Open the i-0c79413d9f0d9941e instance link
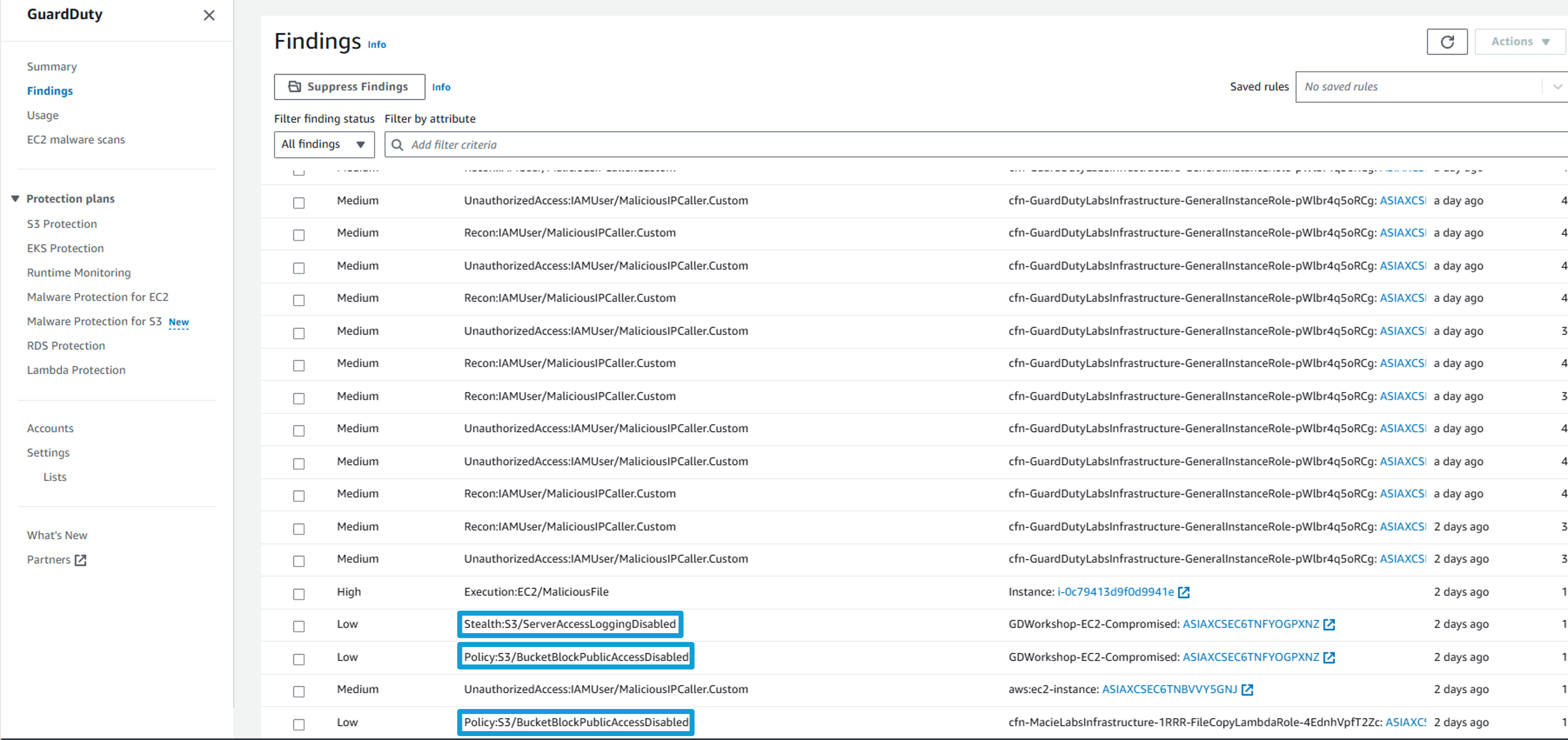 (1115, 592)
